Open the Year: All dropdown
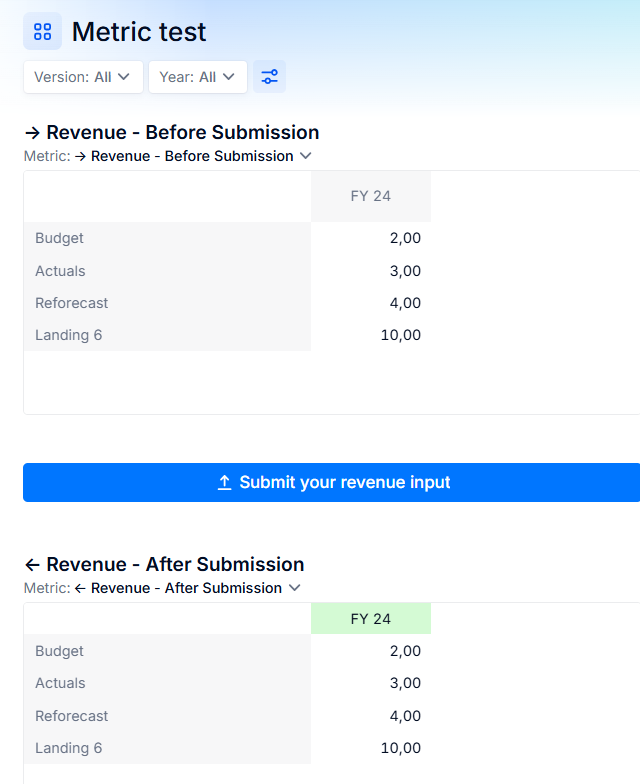 [198, 77]
